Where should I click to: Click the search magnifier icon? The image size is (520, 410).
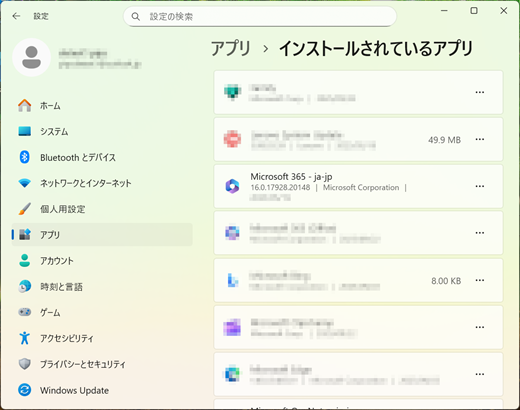pyautogui.click(x=135, y=16)
